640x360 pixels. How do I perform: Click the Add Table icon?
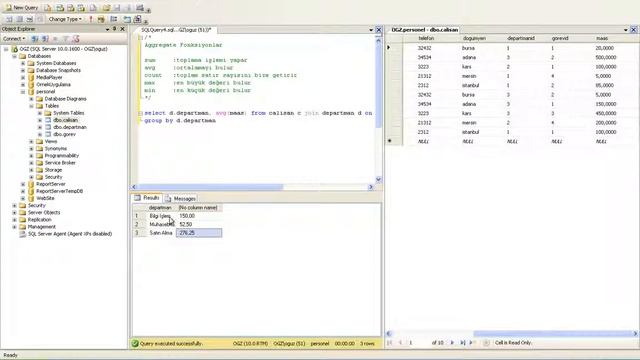pos(127,19)
